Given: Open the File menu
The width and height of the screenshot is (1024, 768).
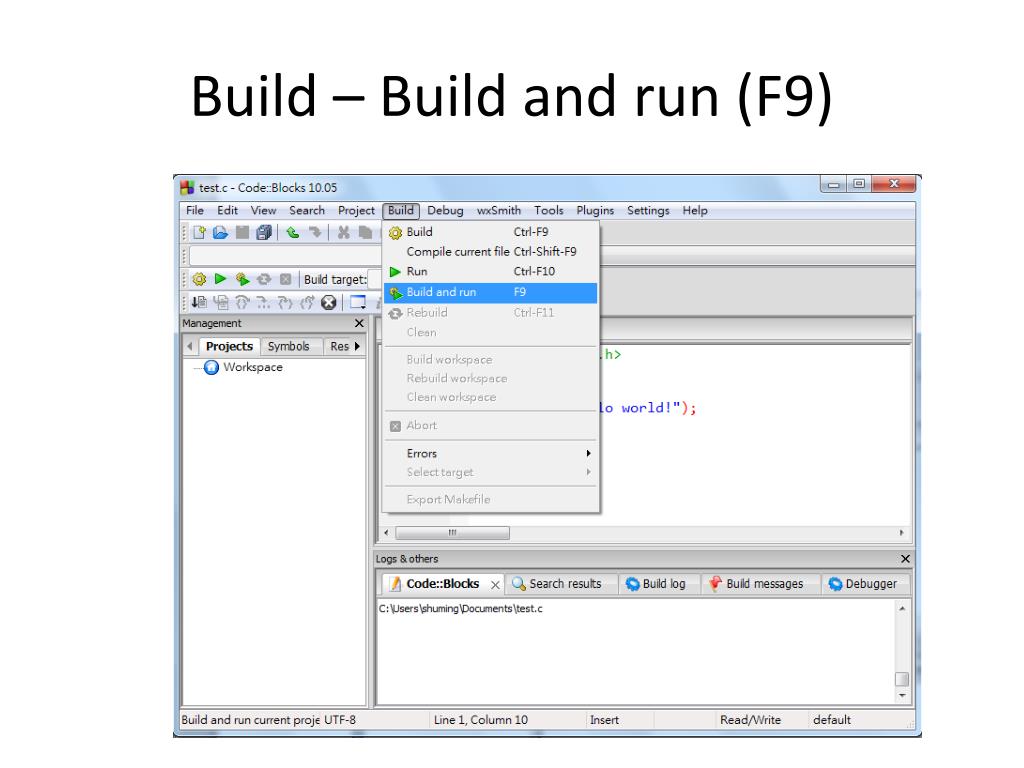Looking at the screenshot, I should (195, 210).
